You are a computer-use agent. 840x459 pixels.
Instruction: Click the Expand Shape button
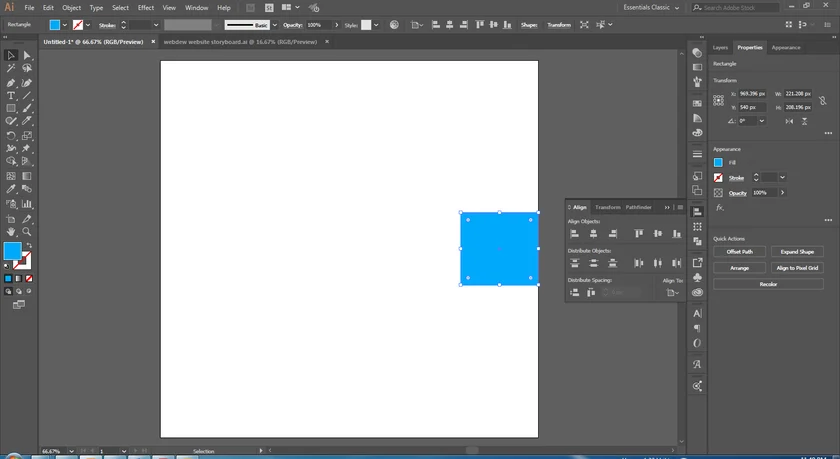(x=796, y=252)
